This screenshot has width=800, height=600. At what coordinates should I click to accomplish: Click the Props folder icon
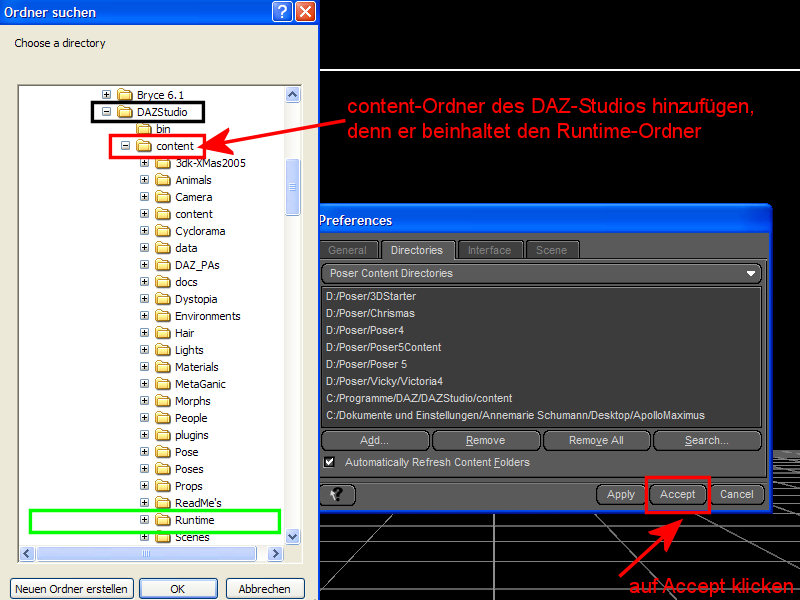click(163, 486)
